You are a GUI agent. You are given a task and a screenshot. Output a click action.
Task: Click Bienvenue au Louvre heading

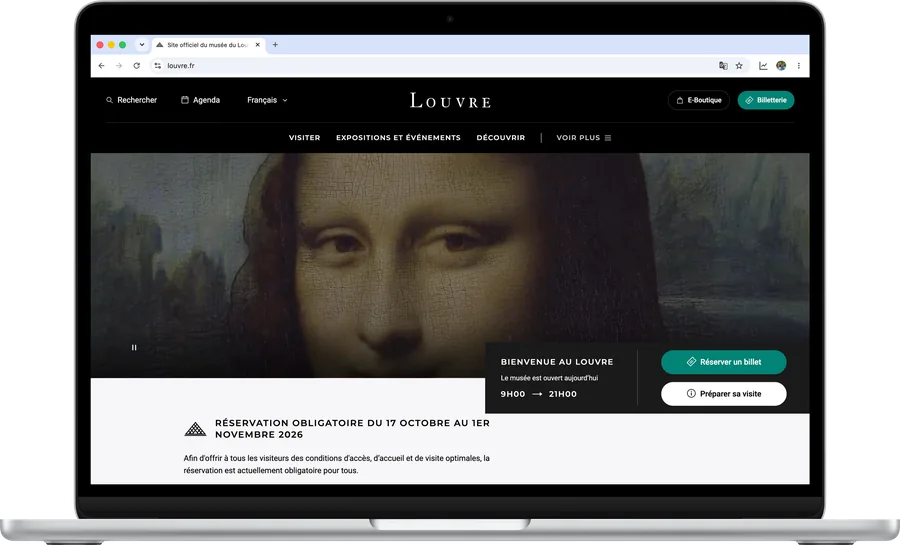pyautogui.click(x=557, y=362)
